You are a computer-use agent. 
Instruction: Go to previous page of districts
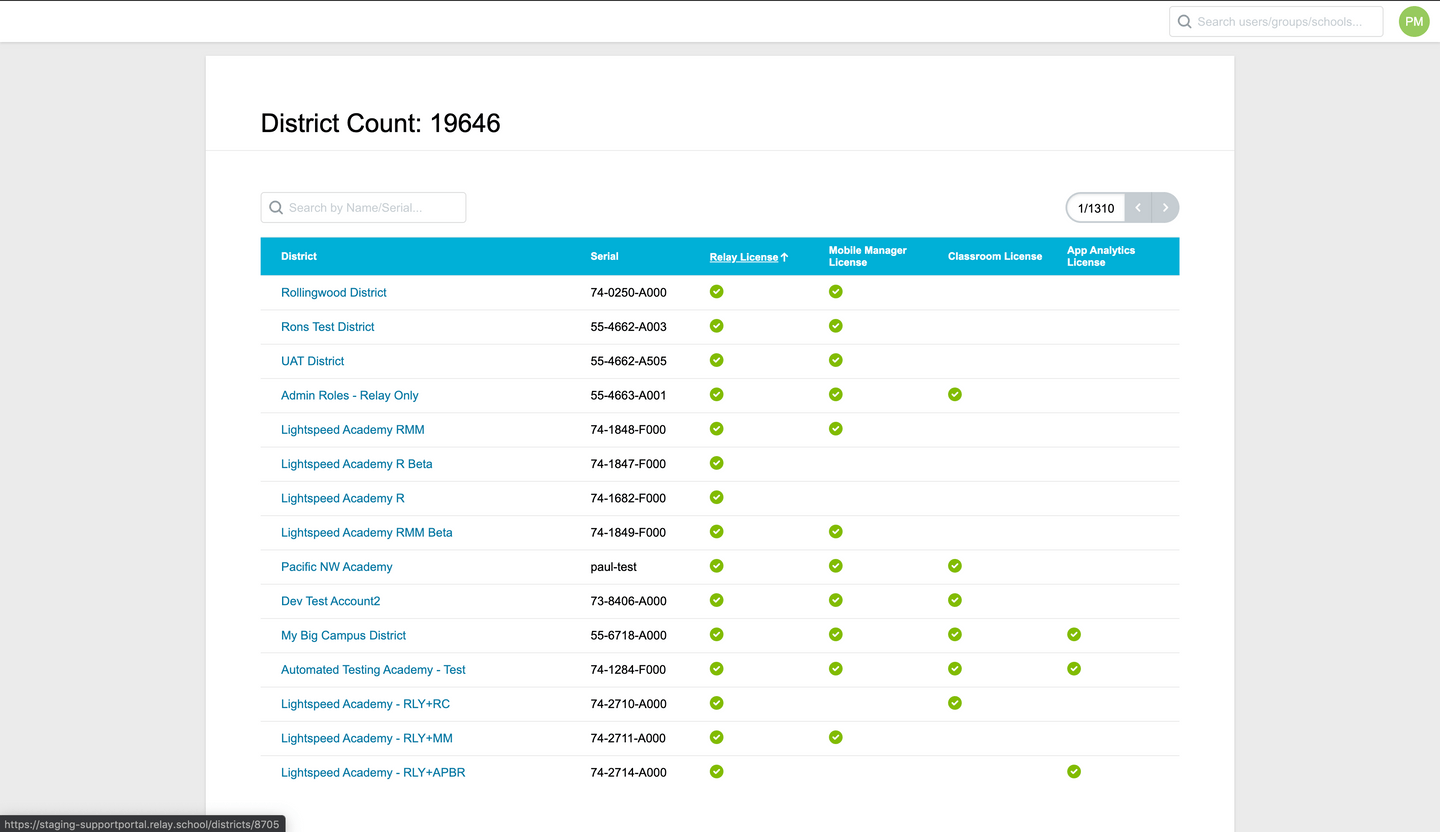pos(1138,208)
